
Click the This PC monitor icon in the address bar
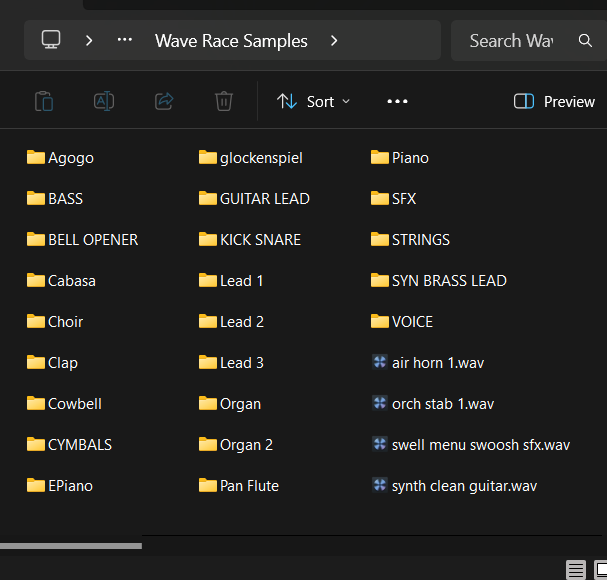pos(51,39)
